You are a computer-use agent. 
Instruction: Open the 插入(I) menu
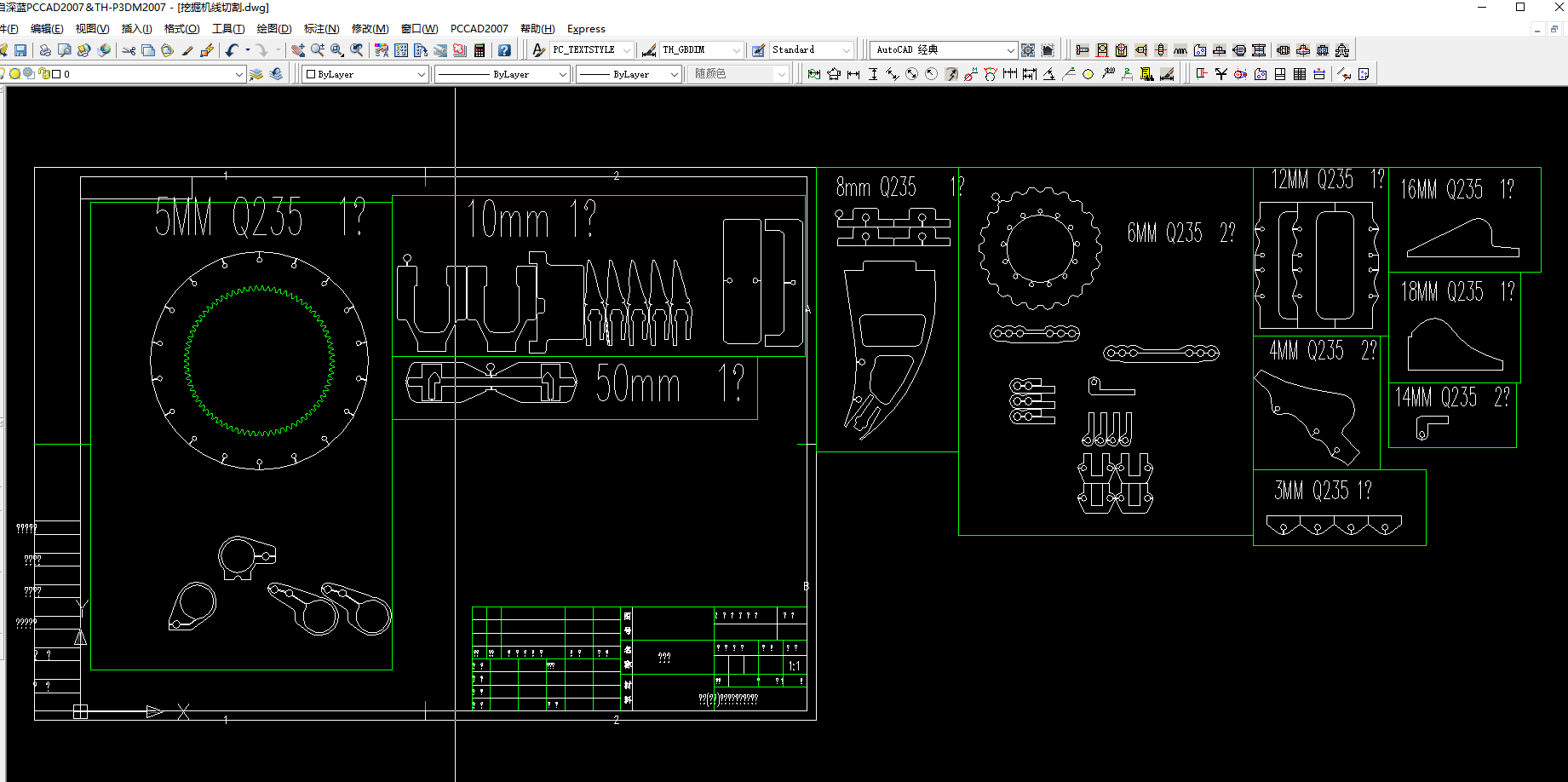point(136,29)
